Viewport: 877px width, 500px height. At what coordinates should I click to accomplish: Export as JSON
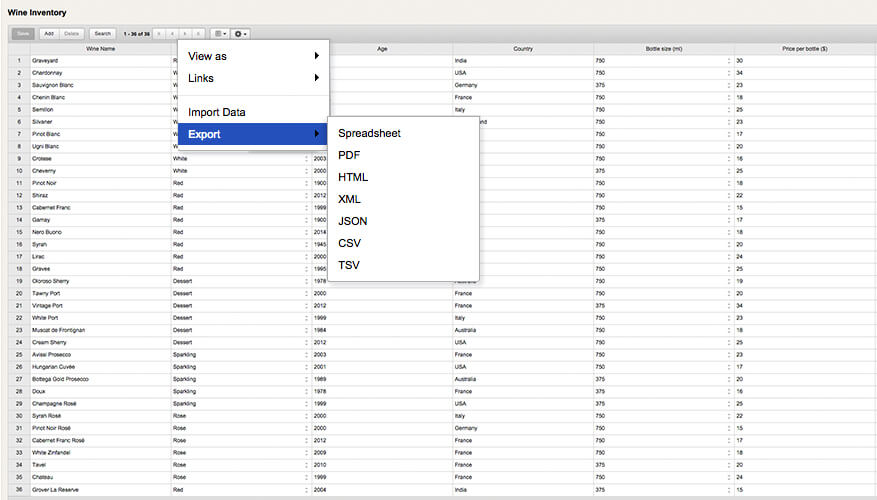403,221
